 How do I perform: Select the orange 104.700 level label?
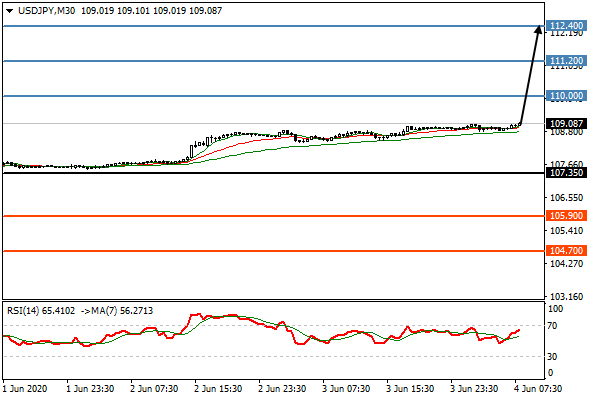(566, 251)
